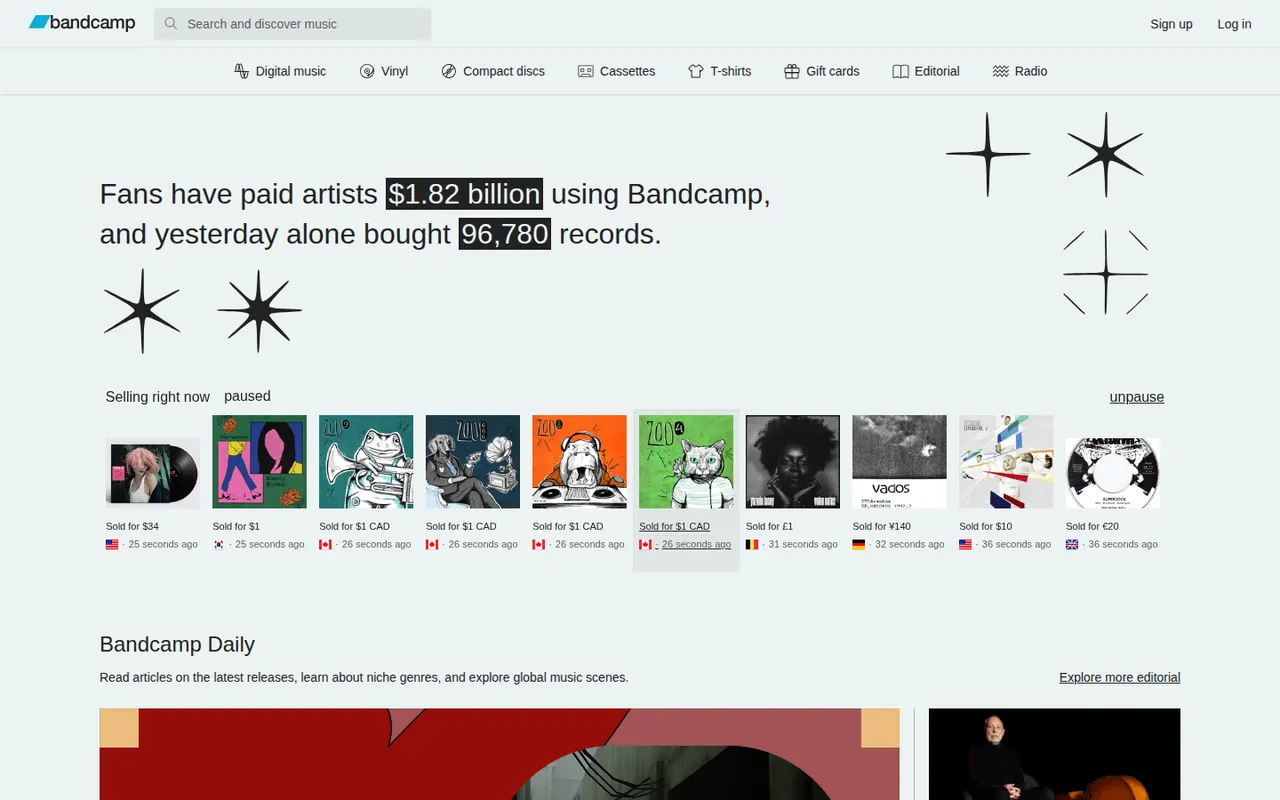Click the Compact discs icon
The image size is (1280, 800).
(x=449, y=71)
